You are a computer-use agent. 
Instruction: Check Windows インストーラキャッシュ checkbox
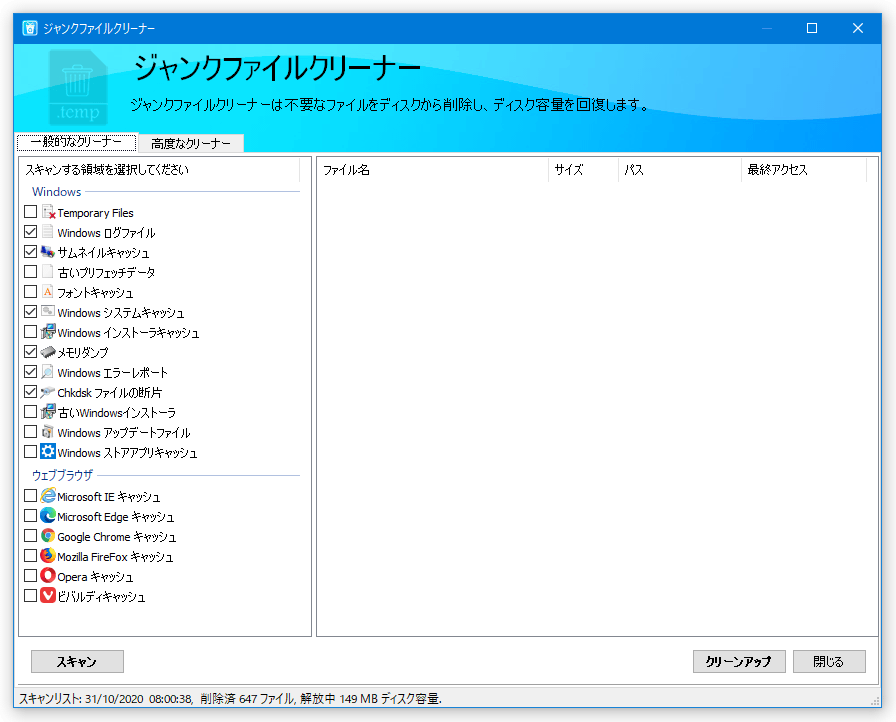[x=31, y=332]
